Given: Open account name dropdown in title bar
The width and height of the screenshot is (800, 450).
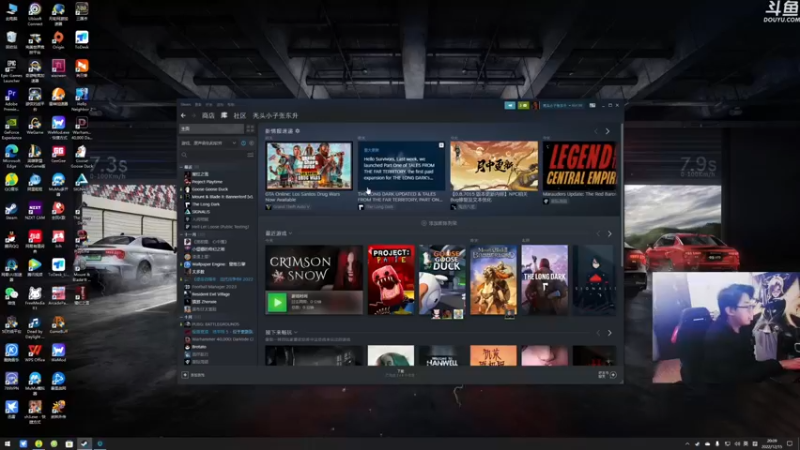Looking at the screenshot, I should pyautogui.click(x=562, y=105).
